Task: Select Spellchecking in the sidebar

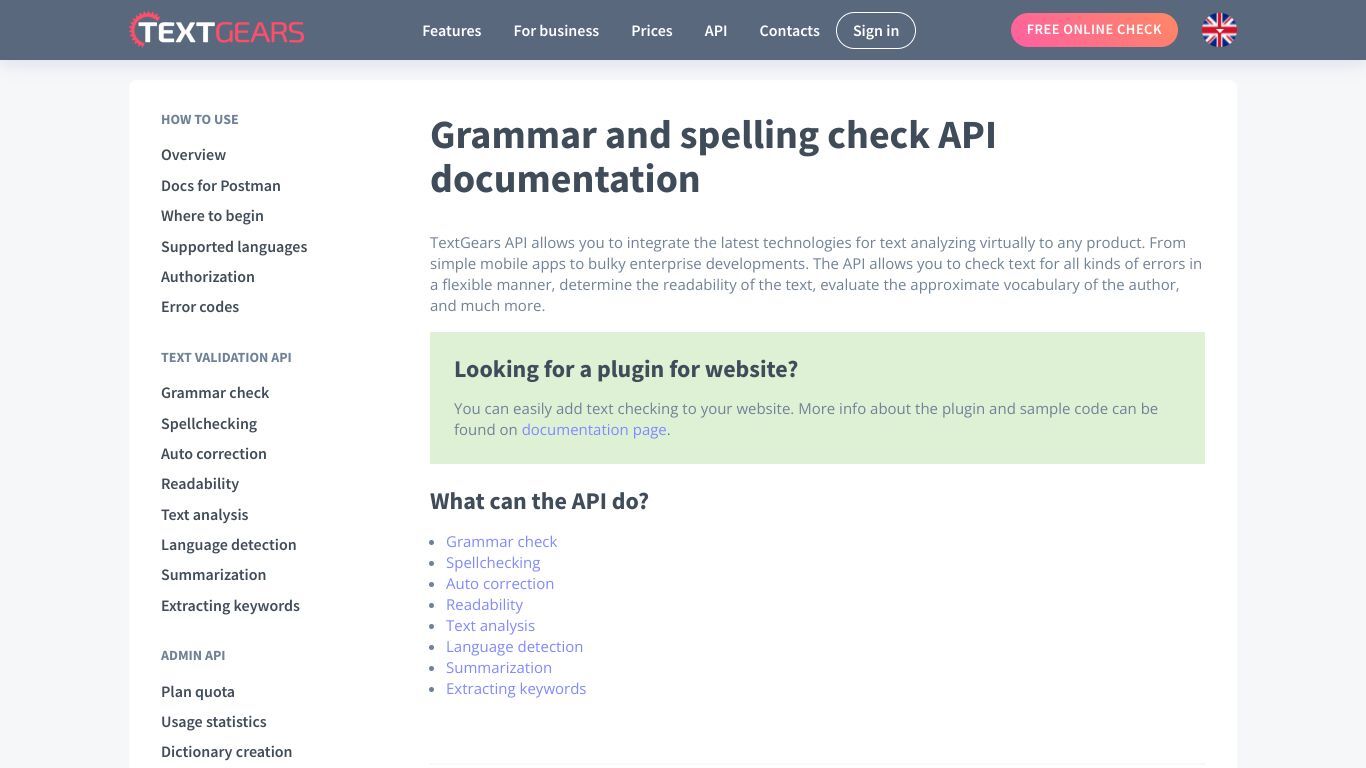Action: pos(209,424)
